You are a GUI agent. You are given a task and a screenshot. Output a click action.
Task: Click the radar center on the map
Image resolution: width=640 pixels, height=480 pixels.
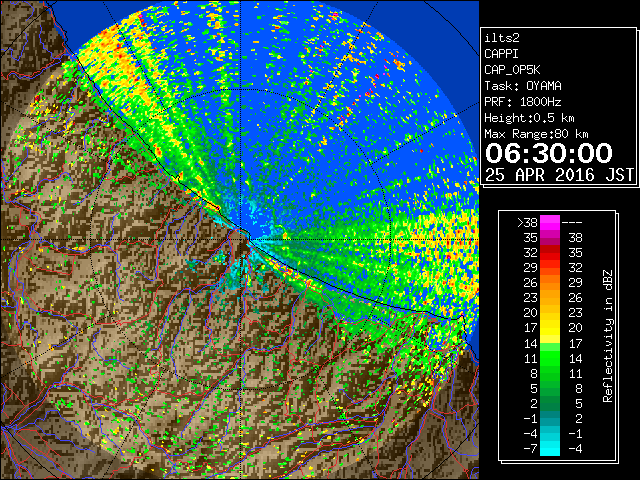241,240
